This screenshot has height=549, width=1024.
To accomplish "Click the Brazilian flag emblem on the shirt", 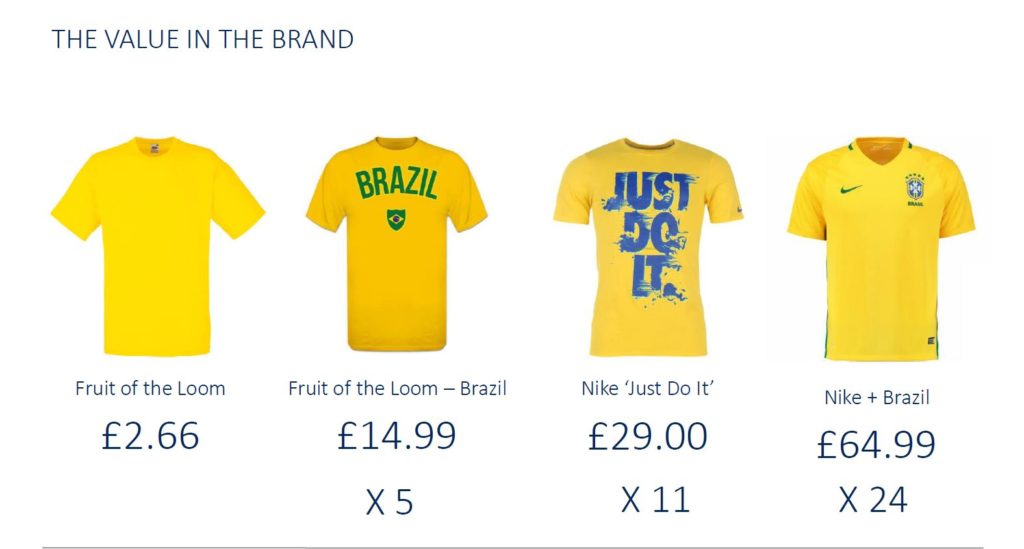I will click(396, 218).
